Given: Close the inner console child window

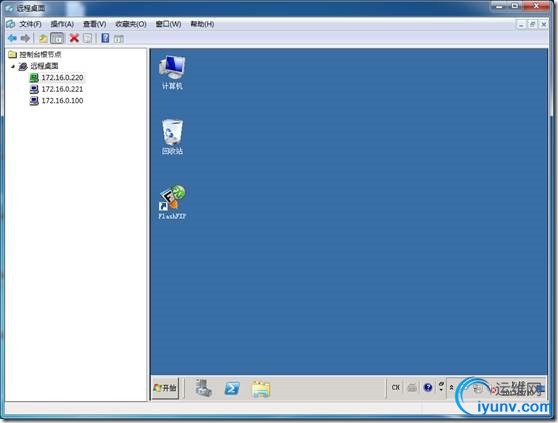Looking at the screenshot, I should point(543,24).
